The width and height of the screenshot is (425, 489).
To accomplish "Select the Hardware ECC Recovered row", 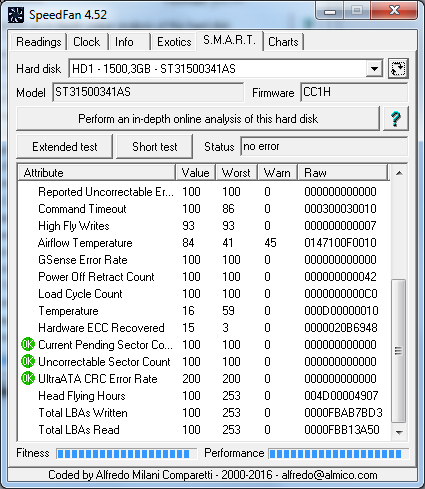I will point(204,328).
